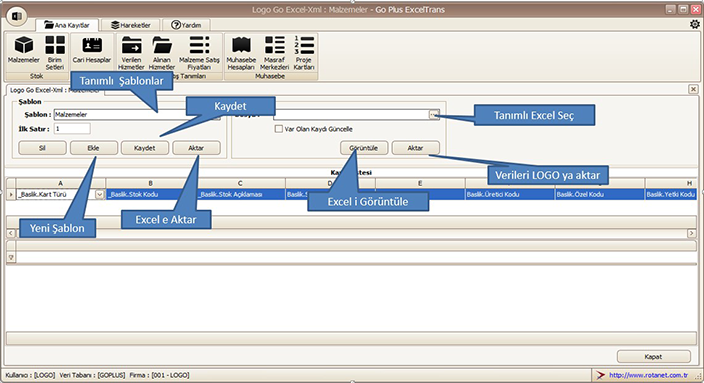Select the _Baslik.Stok Açıklaması cell
704x383 pixels.
[240, 194]
